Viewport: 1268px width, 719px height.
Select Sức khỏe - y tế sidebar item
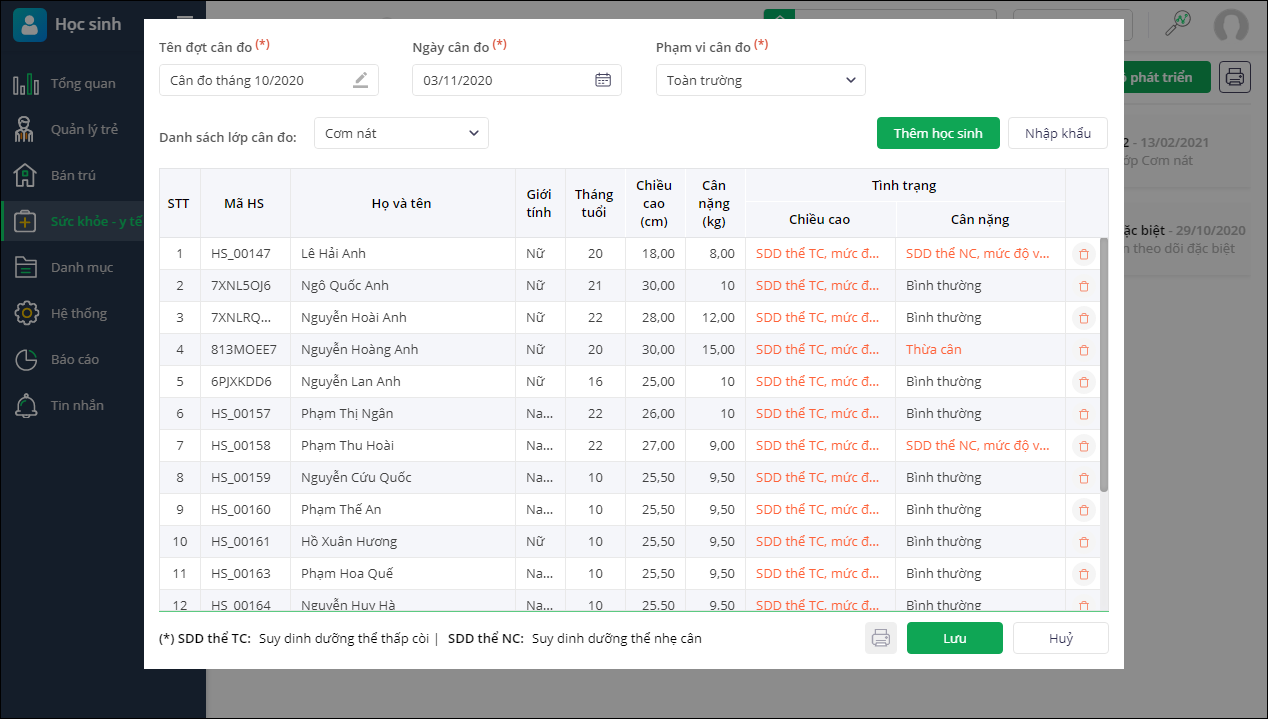tap(72, 221)
